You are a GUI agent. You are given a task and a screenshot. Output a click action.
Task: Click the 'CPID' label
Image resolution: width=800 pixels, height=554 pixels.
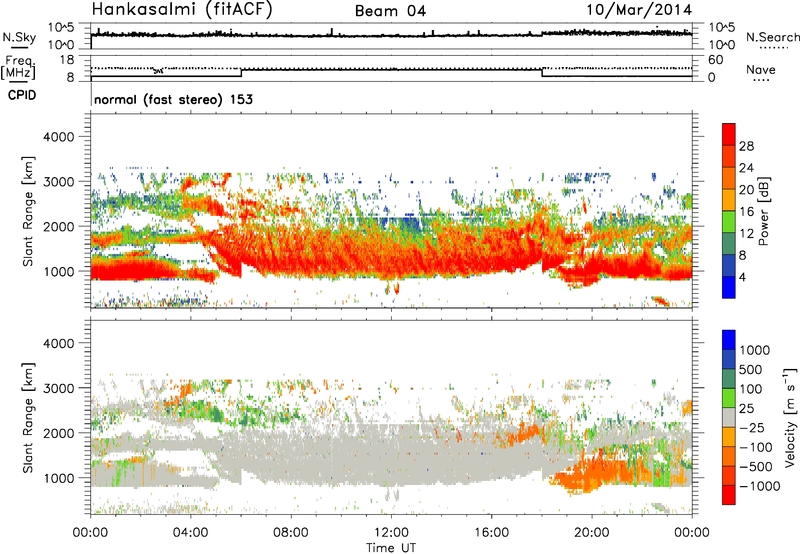22,95
